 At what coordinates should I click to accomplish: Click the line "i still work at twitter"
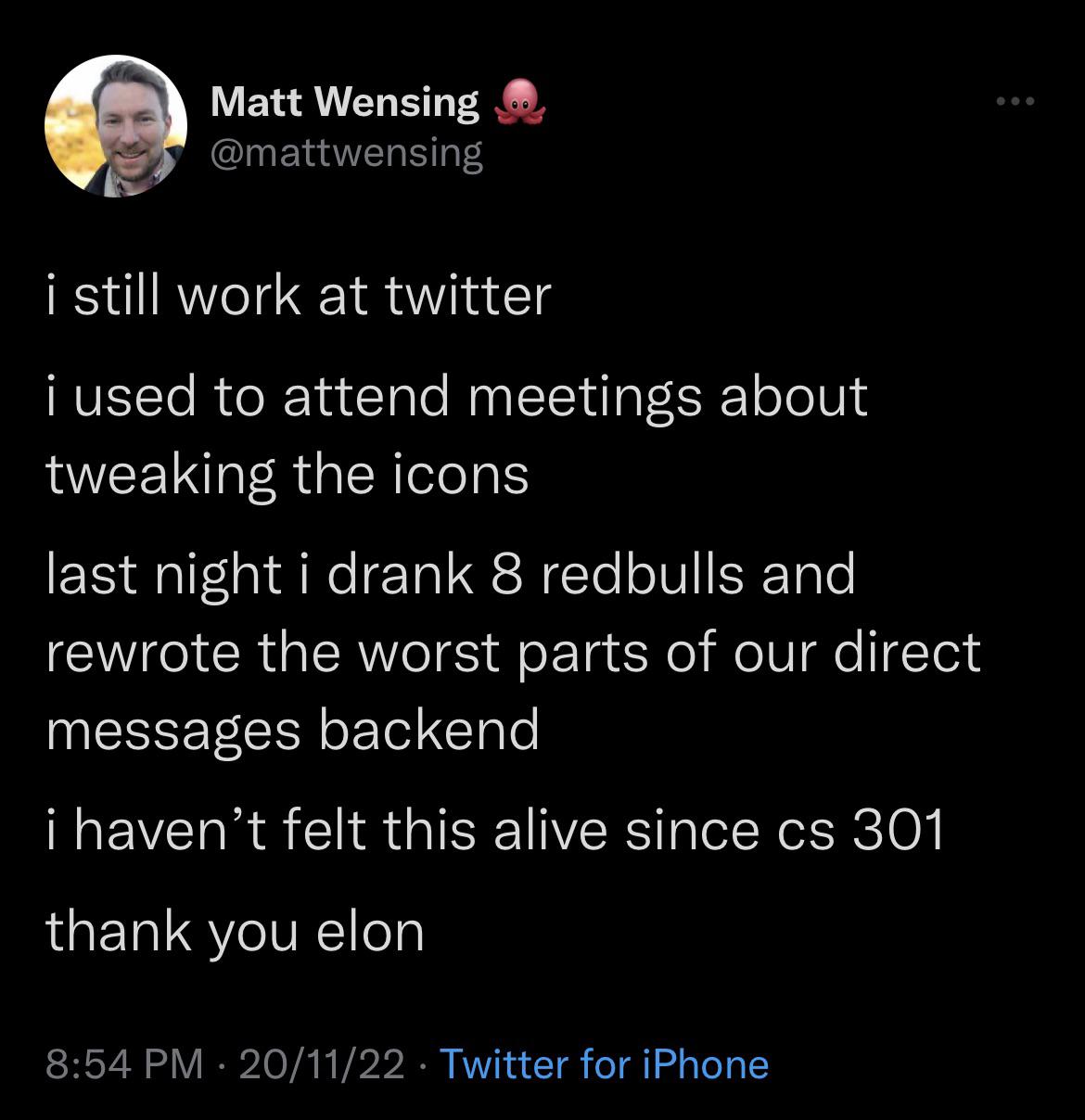(x=299, y=296)
